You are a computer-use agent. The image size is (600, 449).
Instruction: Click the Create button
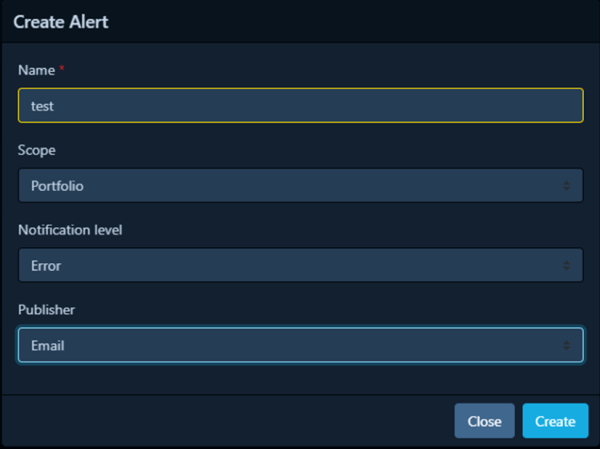click(x=555, y=421)
